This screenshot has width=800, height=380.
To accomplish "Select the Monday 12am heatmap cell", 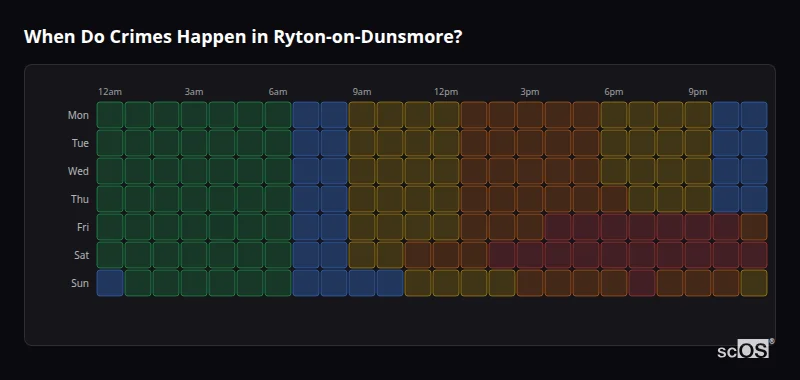I will pyautogui.click(x=110, y=115).
